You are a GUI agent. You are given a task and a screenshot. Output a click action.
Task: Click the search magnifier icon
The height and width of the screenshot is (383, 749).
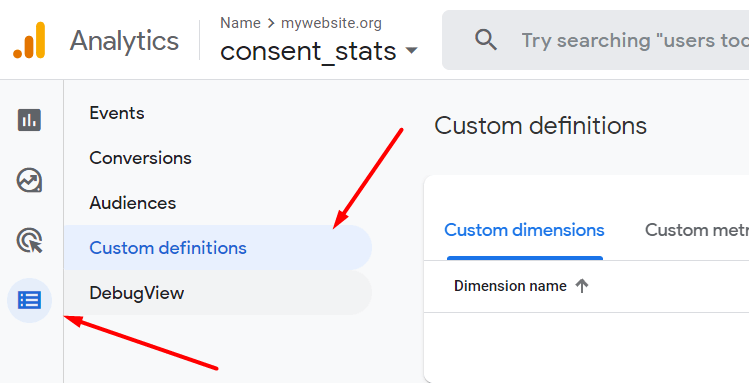tap(486, 40)
